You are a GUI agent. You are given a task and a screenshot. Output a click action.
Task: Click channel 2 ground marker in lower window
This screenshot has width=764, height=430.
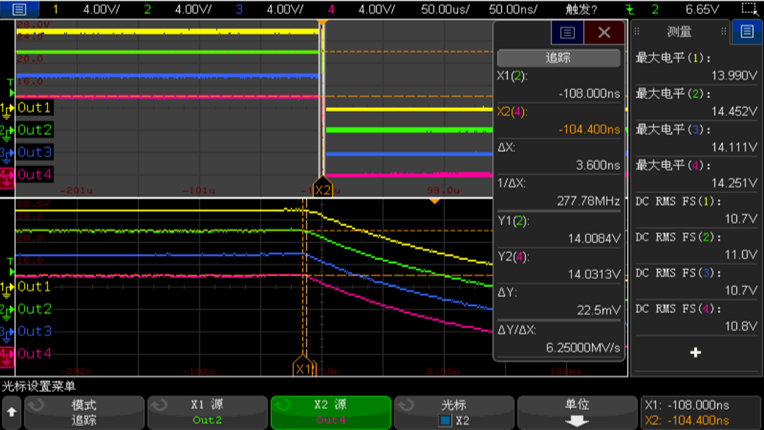(7, 312)
